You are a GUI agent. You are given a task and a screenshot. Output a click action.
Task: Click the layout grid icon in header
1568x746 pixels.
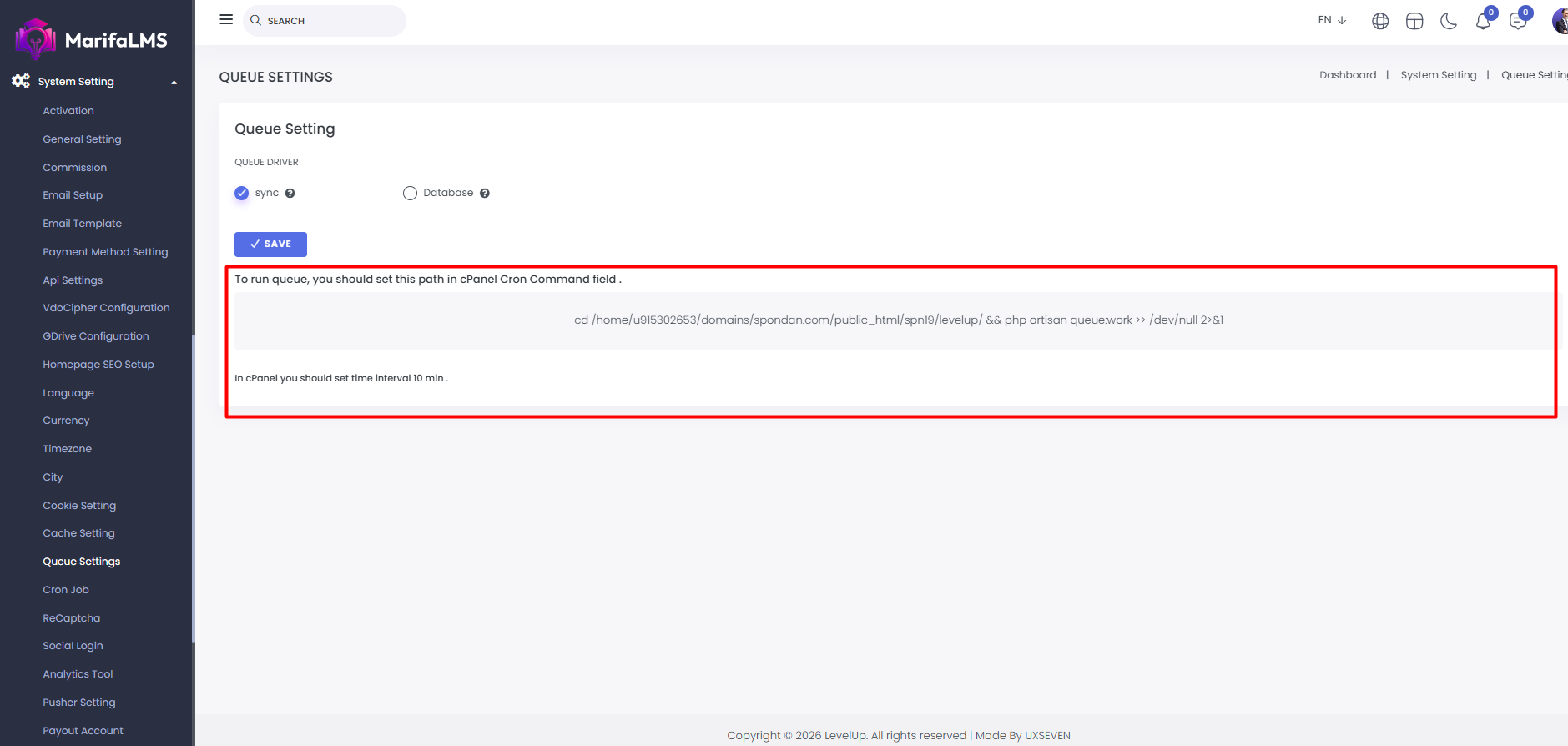click(1414, 21)
